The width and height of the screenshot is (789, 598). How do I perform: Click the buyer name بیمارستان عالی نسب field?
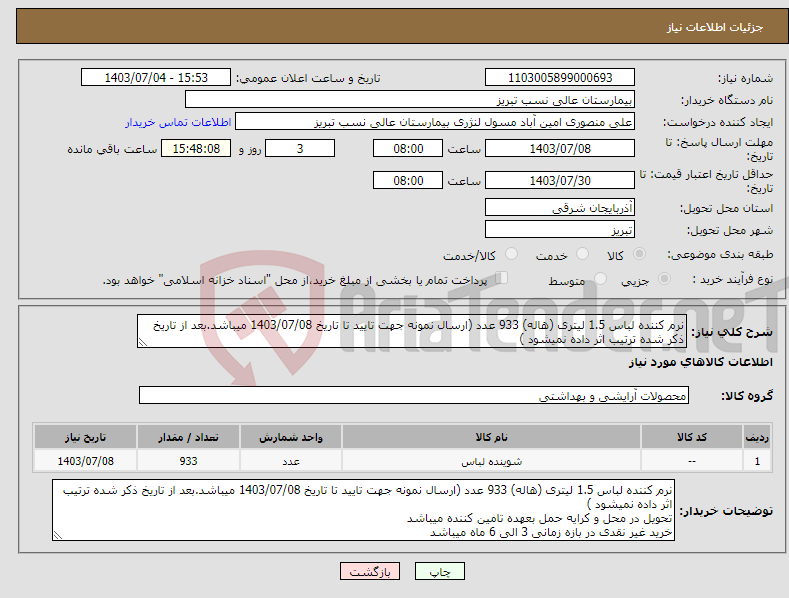pos(410,100)
